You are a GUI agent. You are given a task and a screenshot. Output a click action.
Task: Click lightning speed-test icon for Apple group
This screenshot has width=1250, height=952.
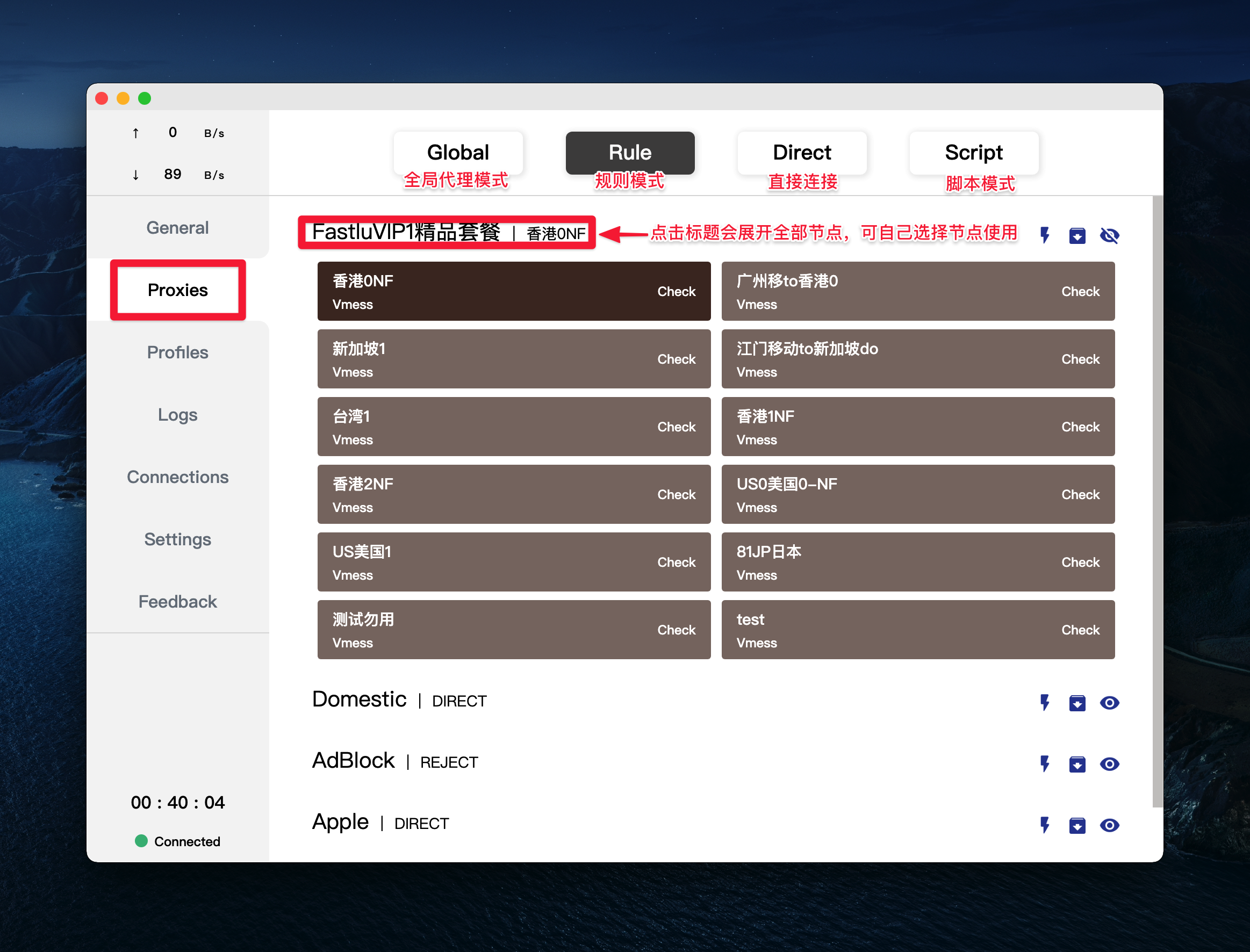click(1044, 825)
